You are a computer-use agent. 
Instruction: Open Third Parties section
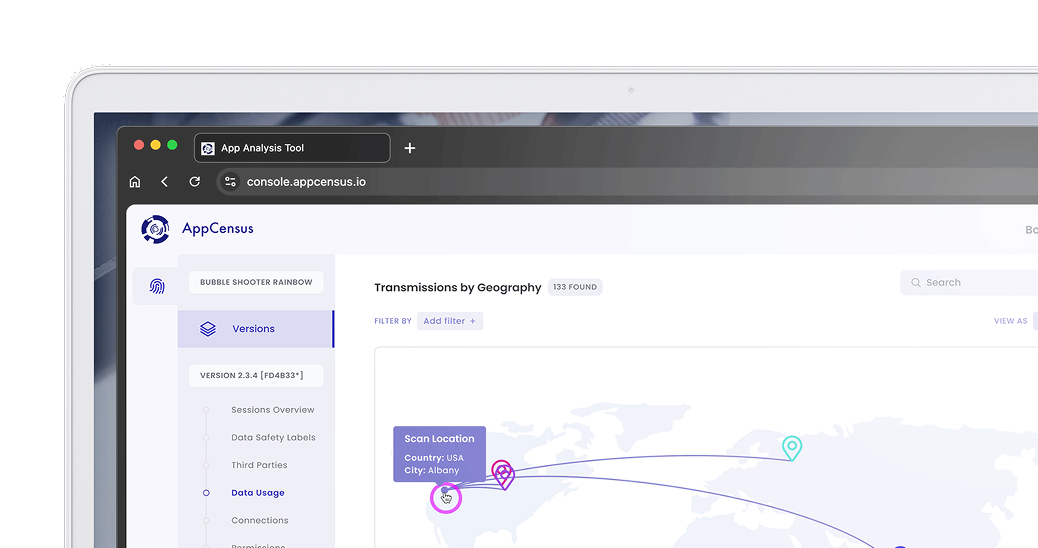260,465
